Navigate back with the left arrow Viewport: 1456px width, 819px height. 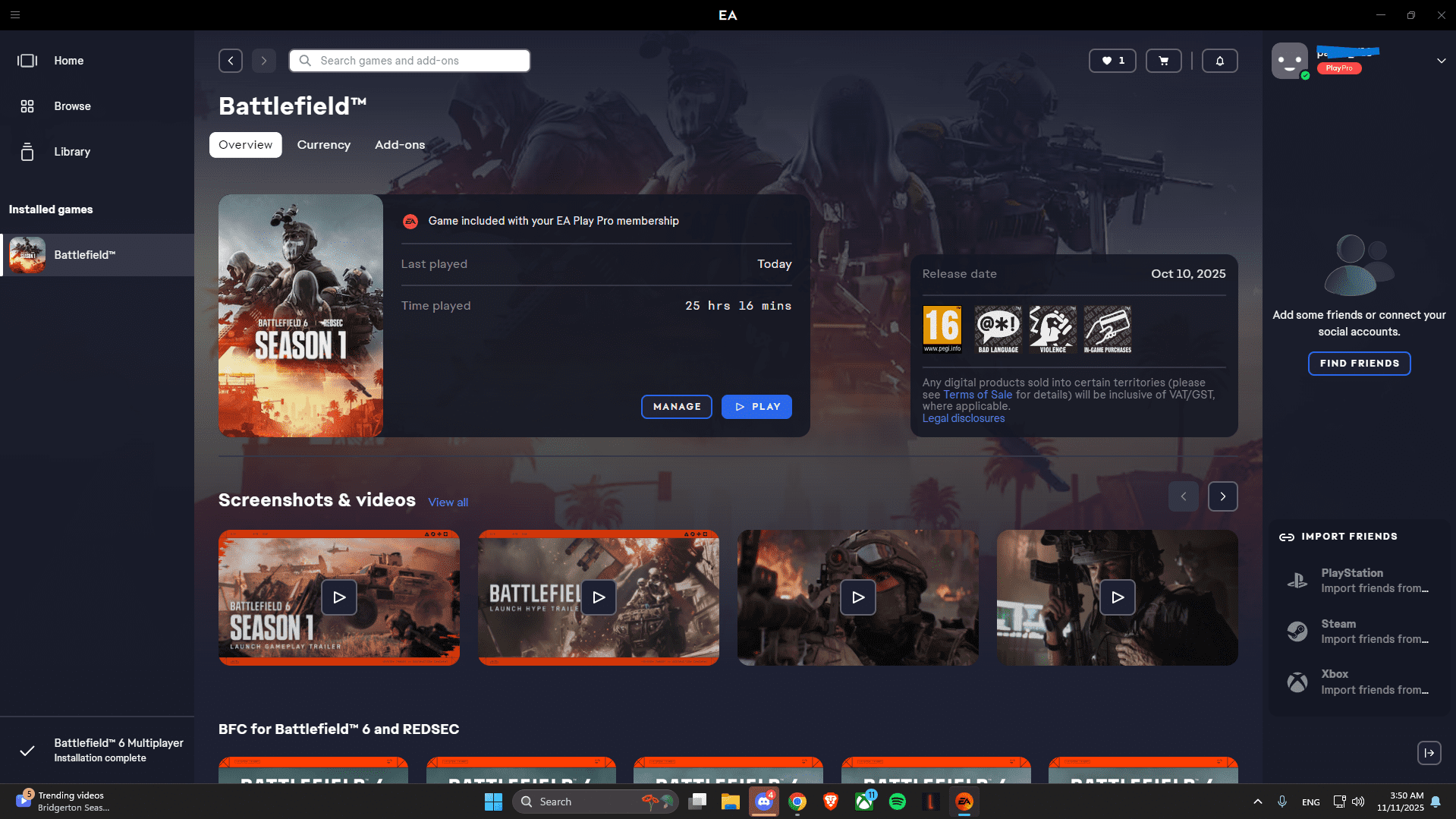[231, 61]
